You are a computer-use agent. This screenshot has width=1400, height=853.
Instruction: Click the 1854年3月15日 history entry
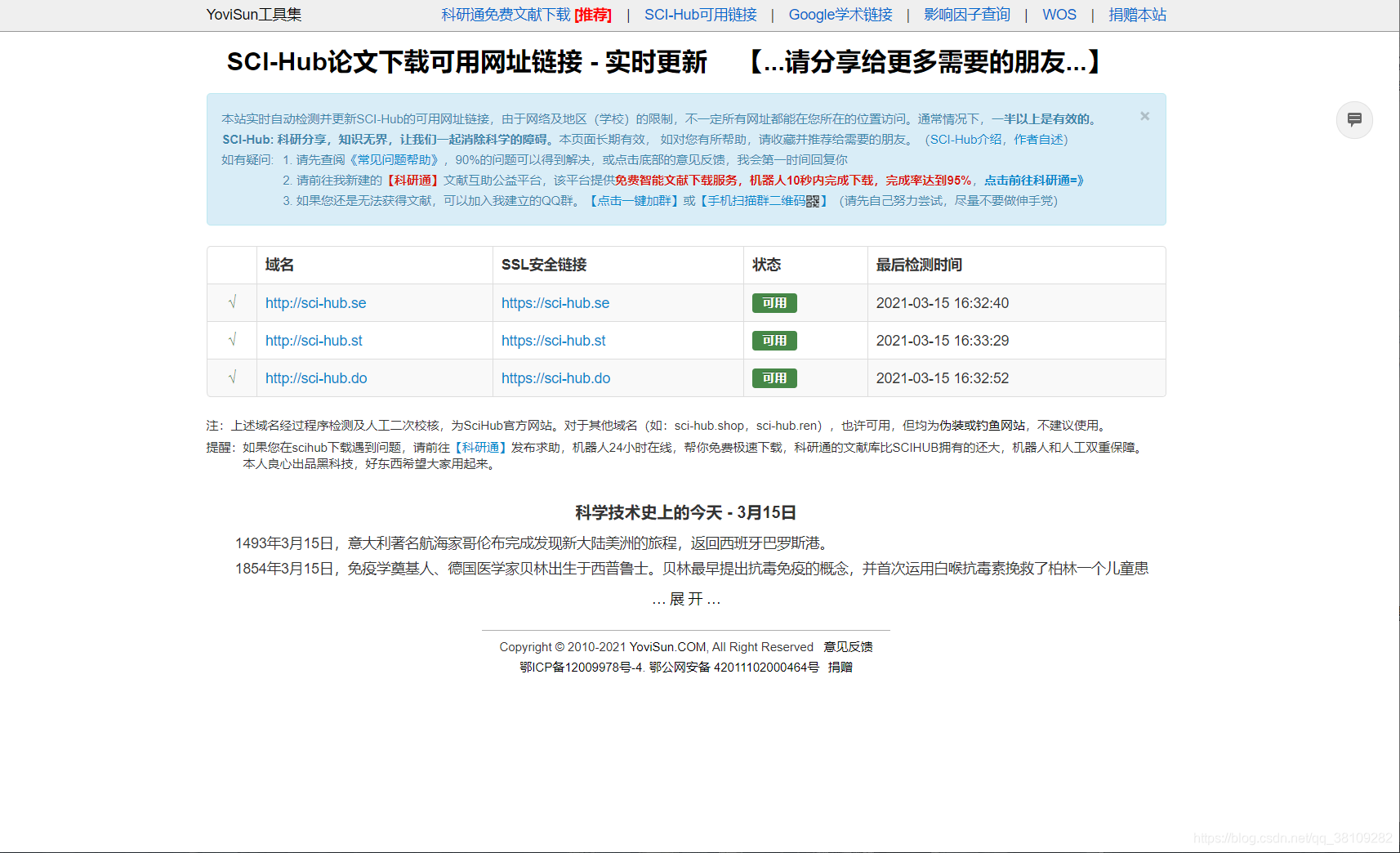[692, 569]
